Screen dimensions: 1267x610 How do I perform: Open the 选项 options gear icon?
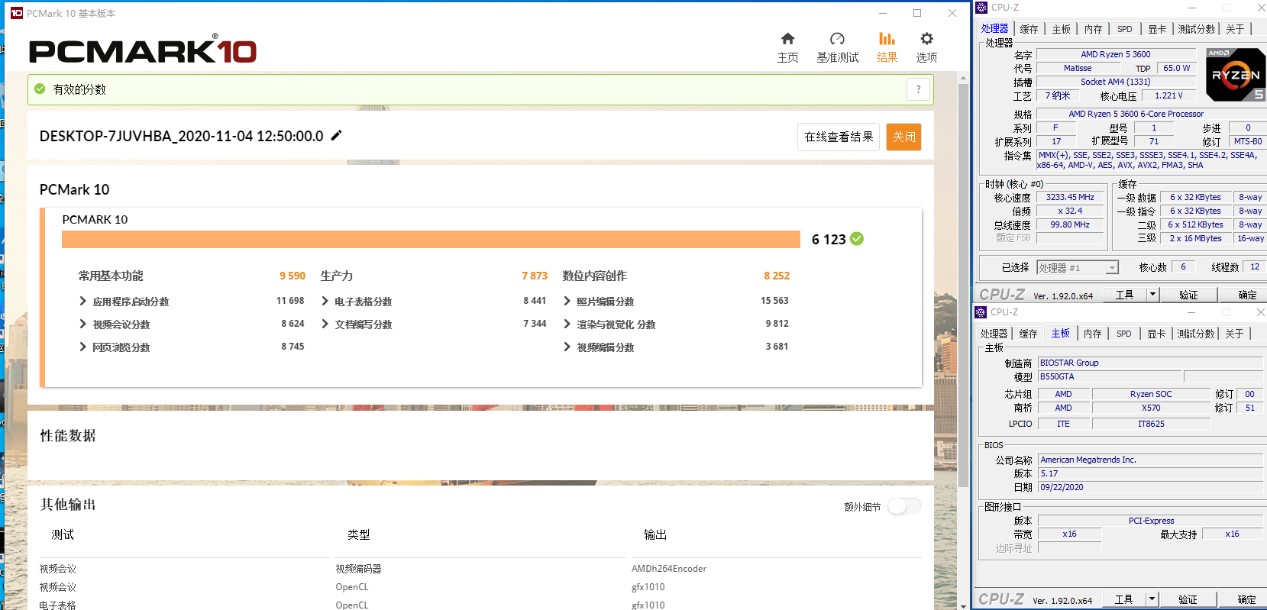coord(927,39)
